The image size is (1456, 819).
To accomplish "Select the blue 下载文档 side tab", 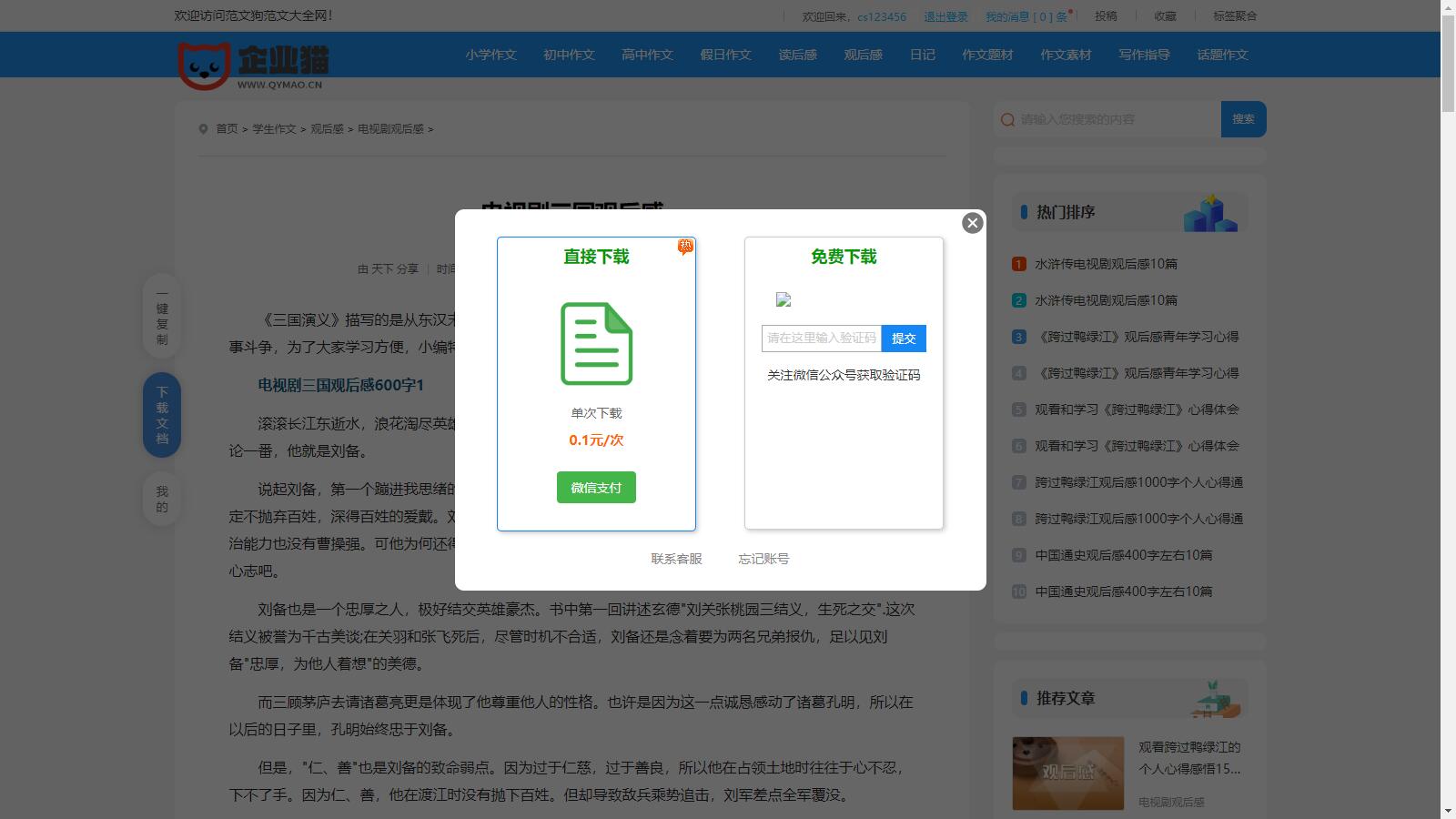I will click(161, 414).
